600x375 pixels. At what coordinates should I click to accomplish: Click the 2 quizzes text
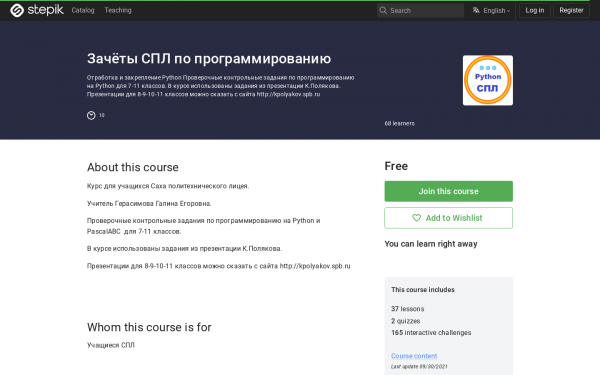pos(406,321)
